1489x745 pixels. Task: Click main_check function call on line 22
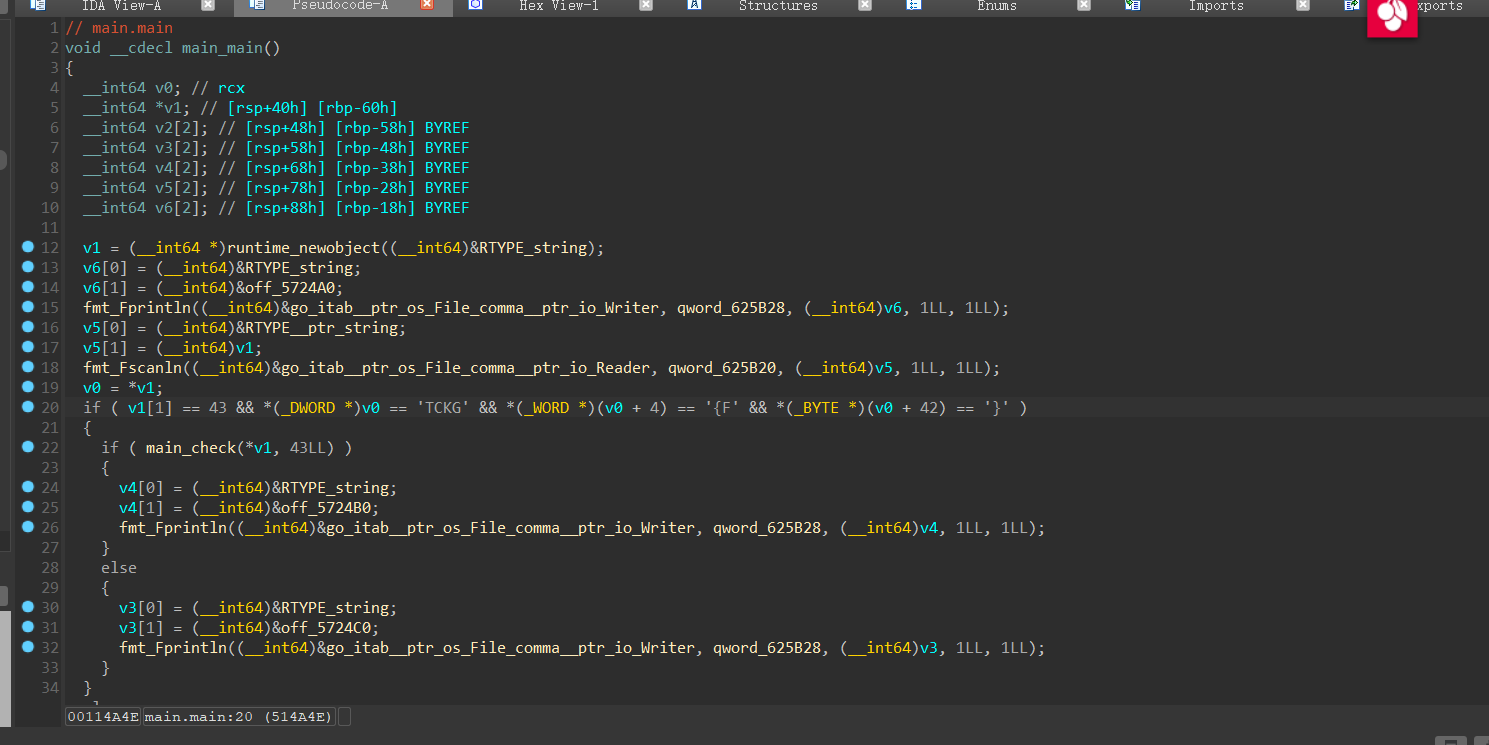click(191, 448)
